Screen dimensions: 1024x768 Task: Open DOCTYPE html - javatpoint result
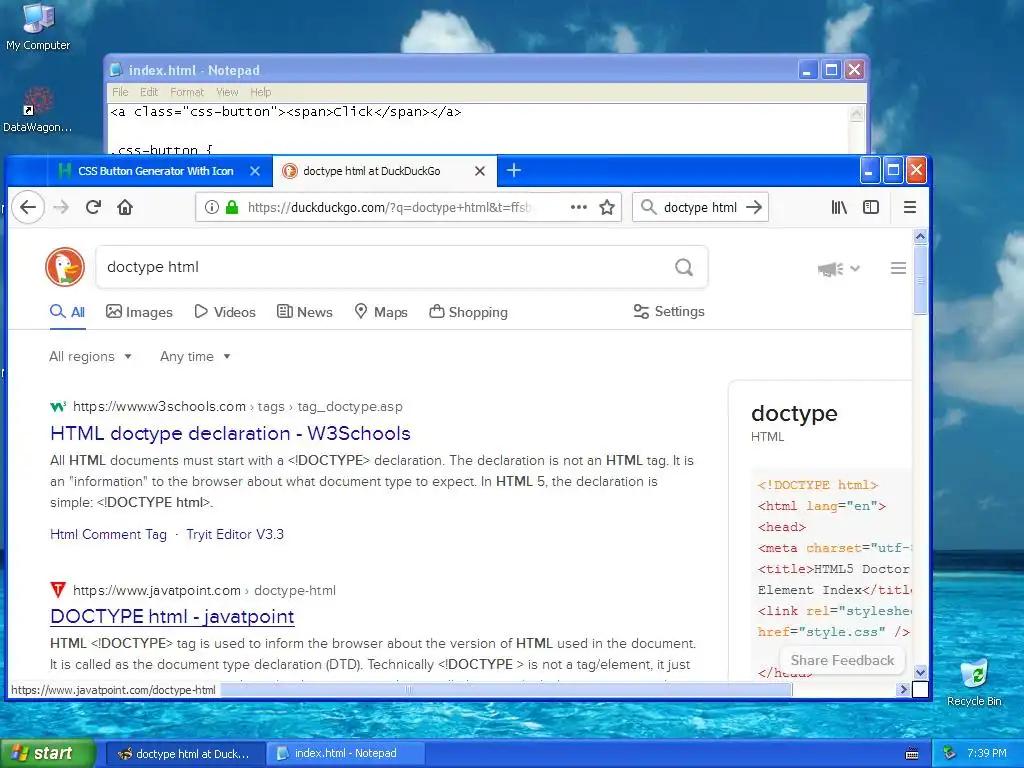coord(172,616)
